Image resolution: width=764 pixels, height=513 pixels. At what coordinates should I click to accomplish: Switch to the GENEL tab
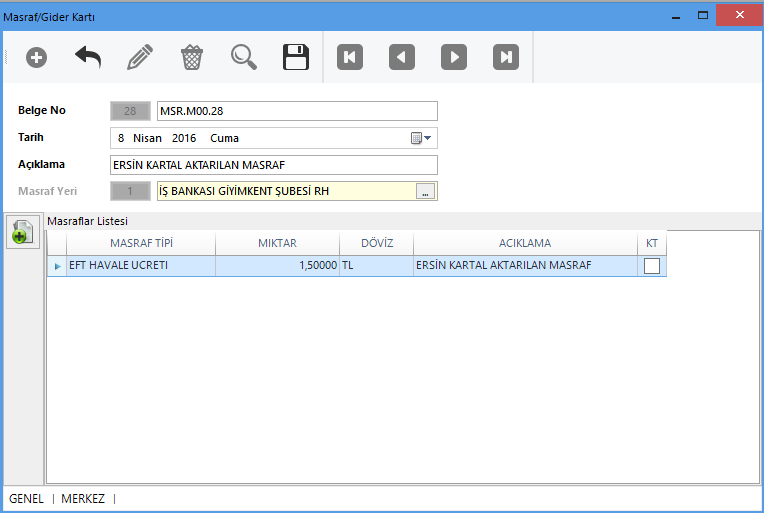pos(27,498)
